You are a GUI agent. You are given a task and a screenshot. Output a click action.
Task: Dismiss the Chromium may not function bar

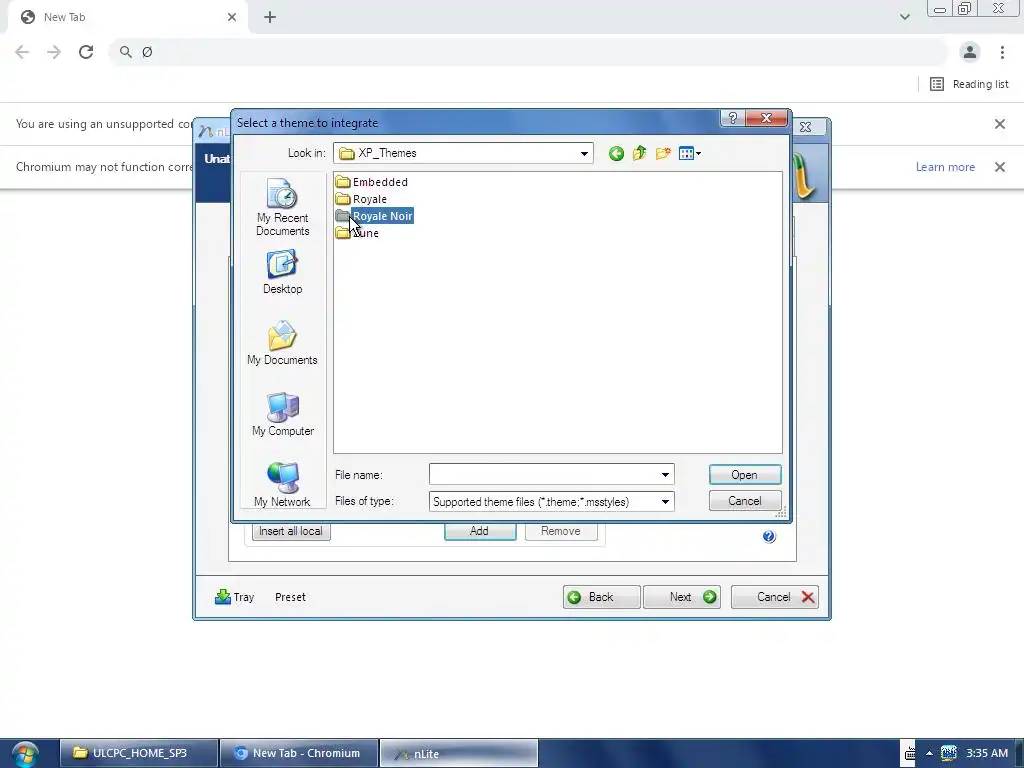point(999,167)
